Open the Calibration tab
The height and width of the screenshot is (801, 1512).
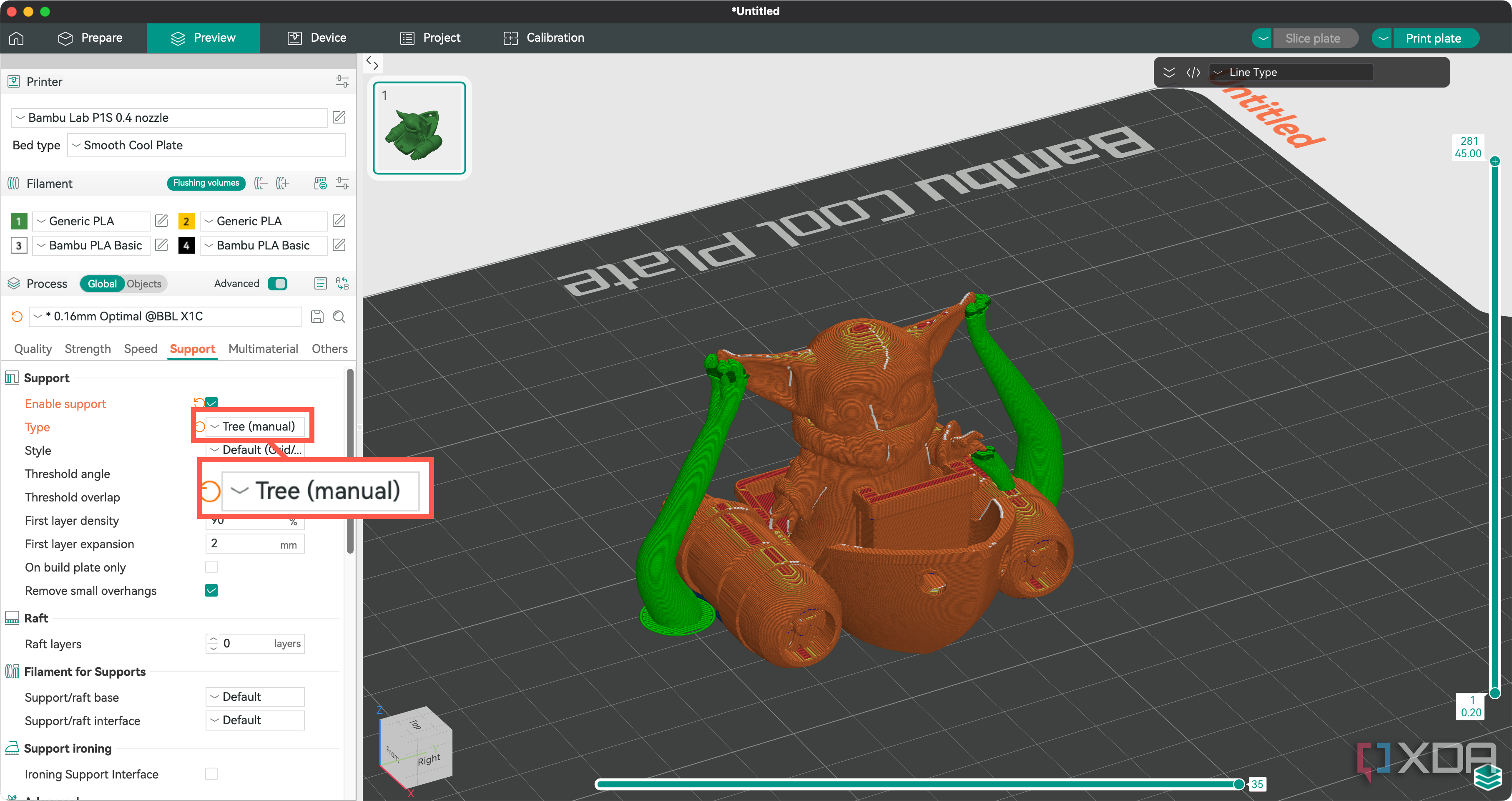543,38
